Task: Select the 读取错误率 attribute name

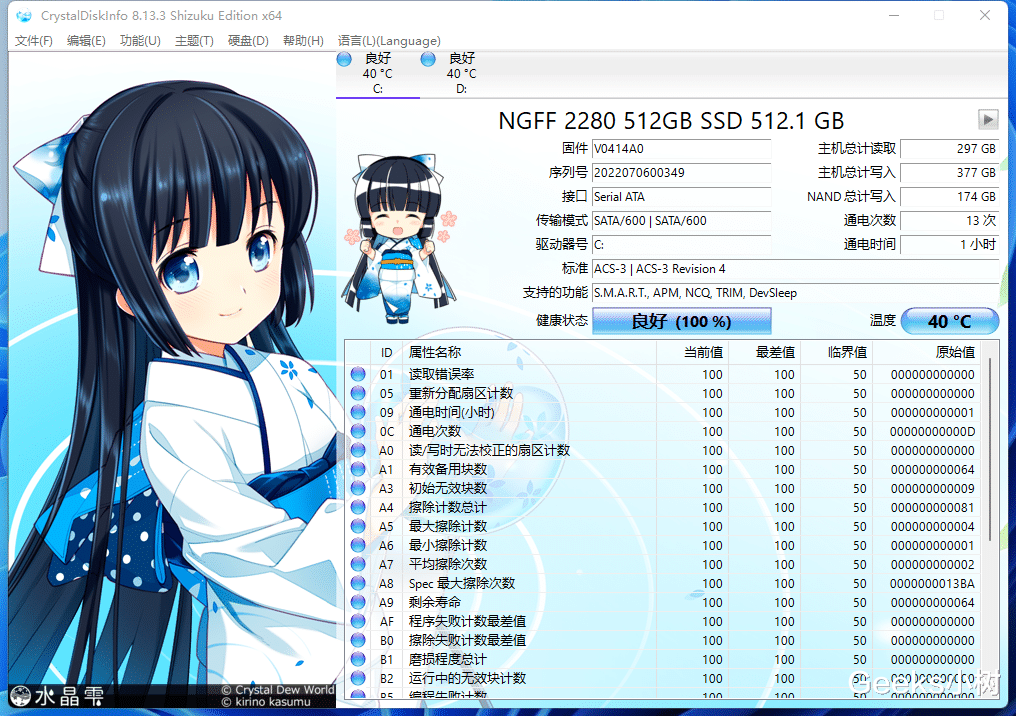Action: pyautogui.click(x=441, y=375)
